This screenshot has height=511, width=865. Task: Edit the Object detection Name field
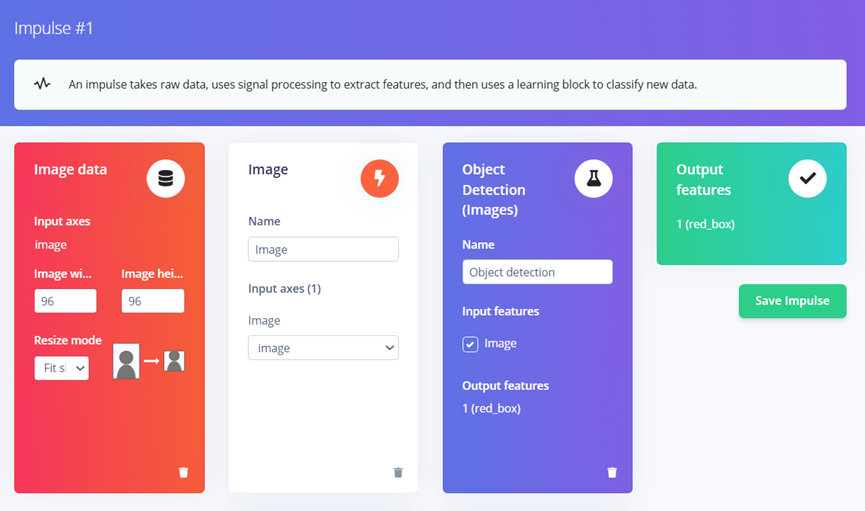[x=537, y=272]
